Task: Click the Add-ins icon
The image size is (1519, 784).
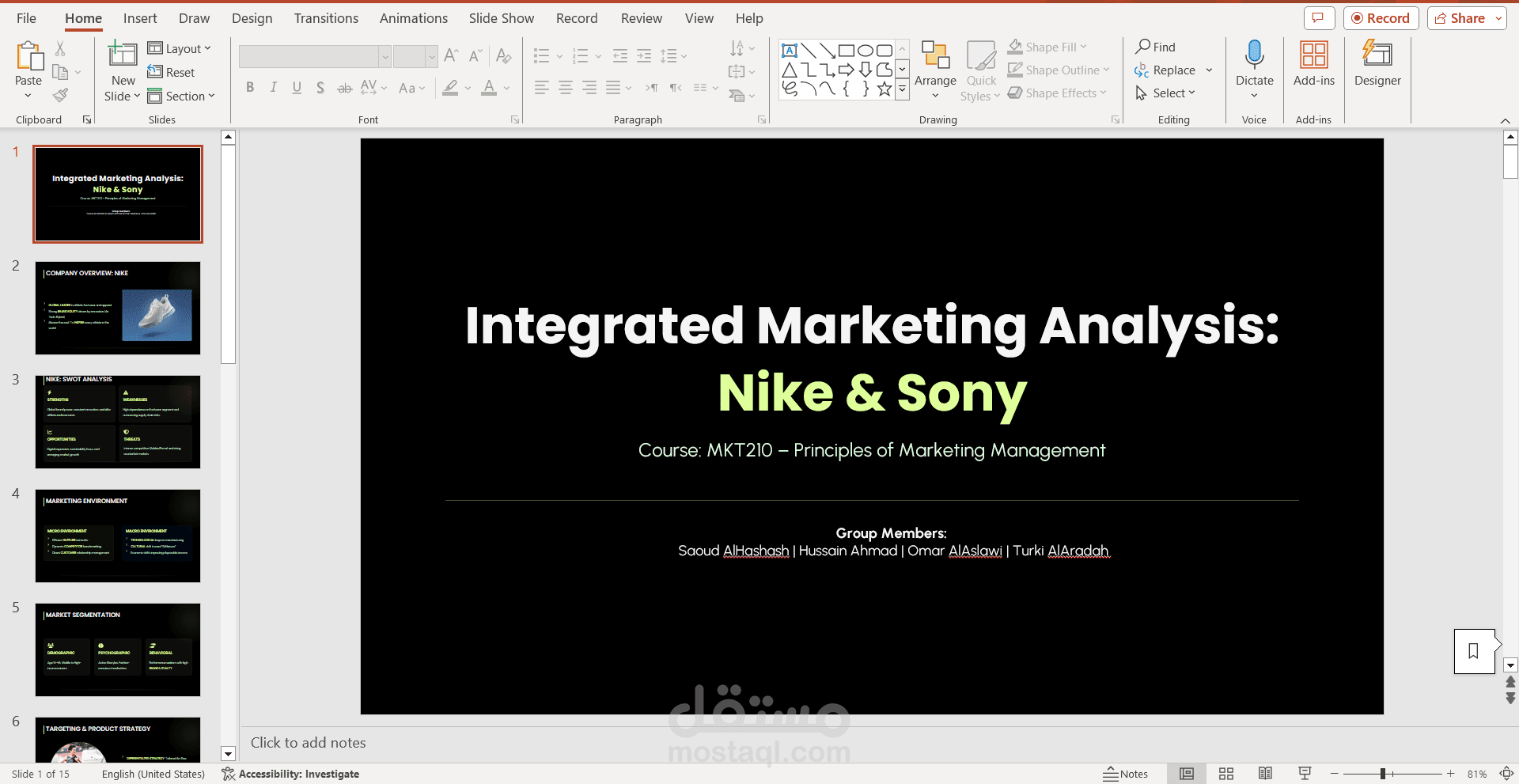Action: tap(1313, 55)
